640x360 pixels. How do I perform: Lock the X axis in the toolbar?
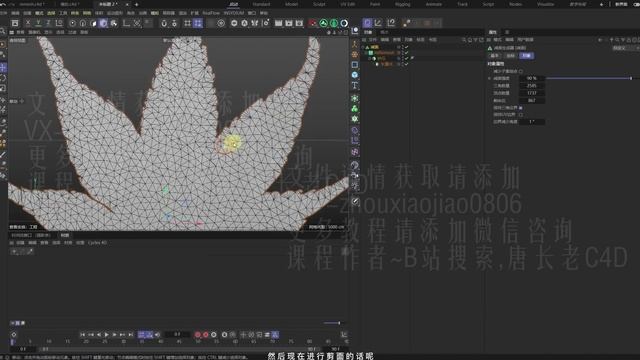click(28, 23)
